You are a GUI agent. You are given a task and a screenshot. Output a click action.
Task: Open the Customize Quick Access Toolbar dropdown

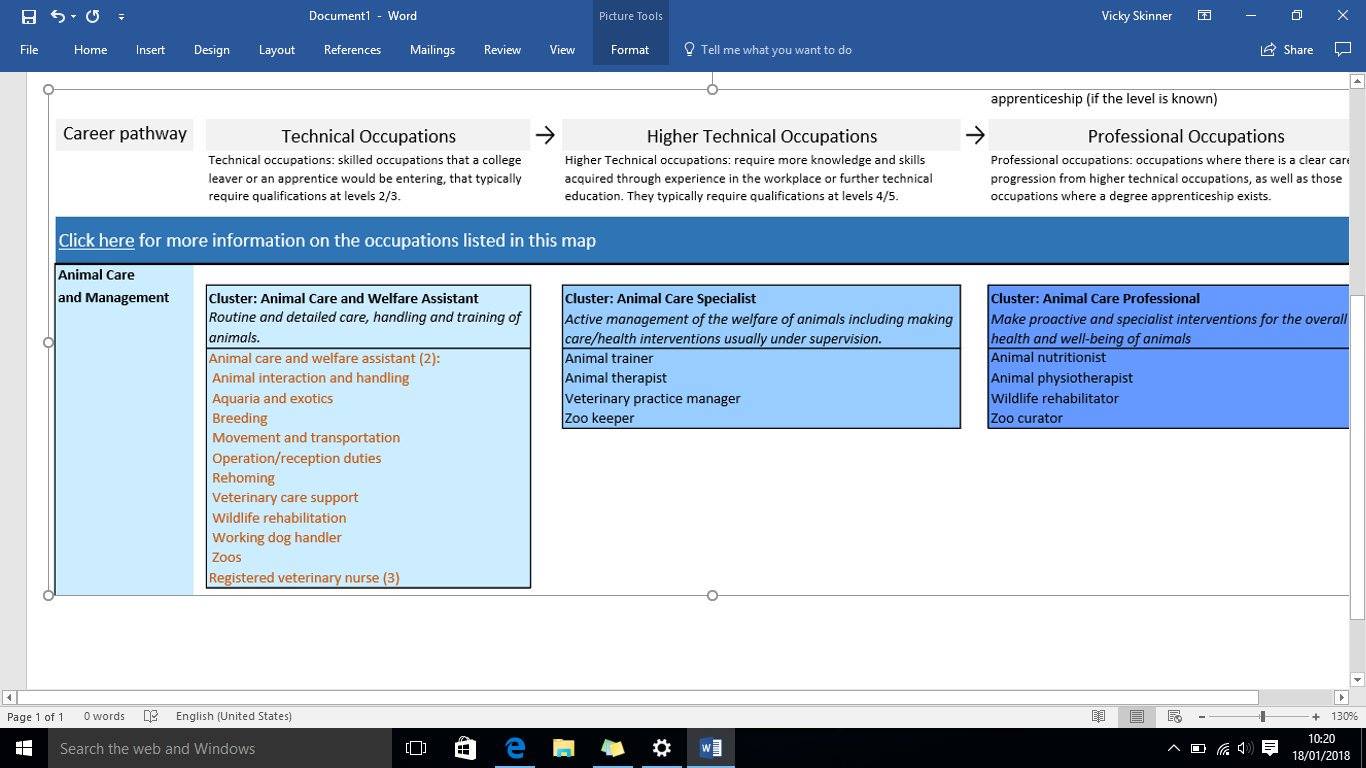click(121, 17)
